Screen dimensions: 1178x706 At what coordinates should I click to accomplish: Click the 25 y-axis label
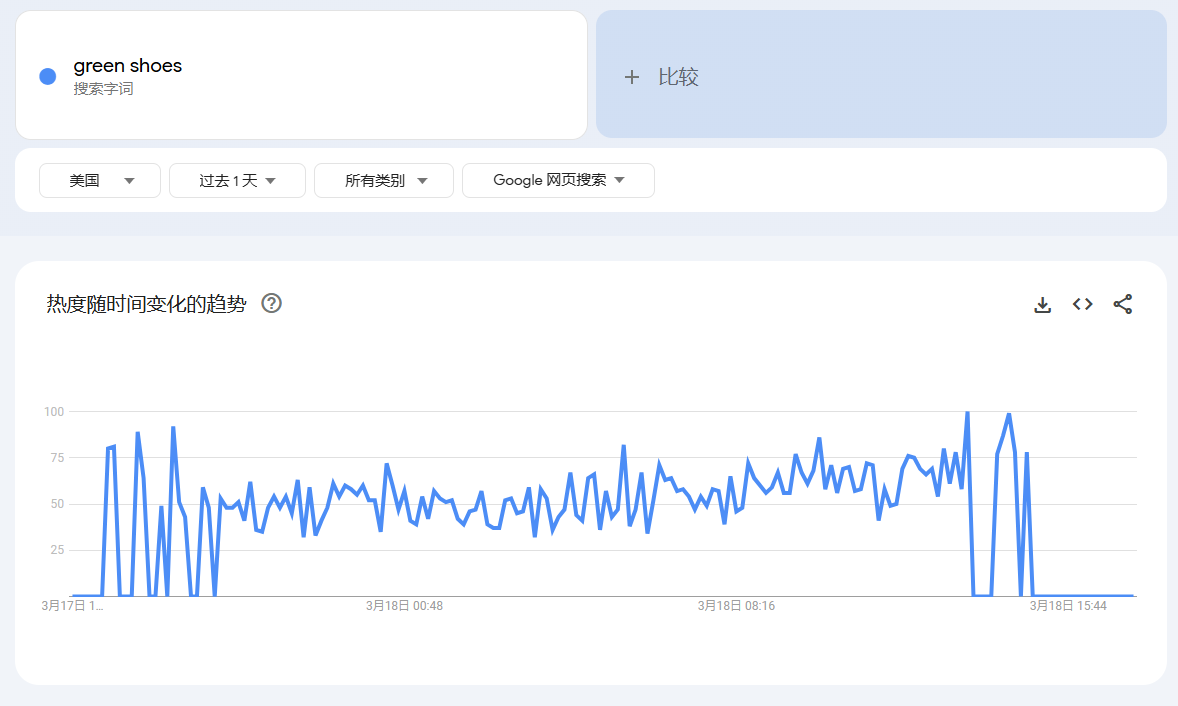pyautogui.click(x=57, y=550)
